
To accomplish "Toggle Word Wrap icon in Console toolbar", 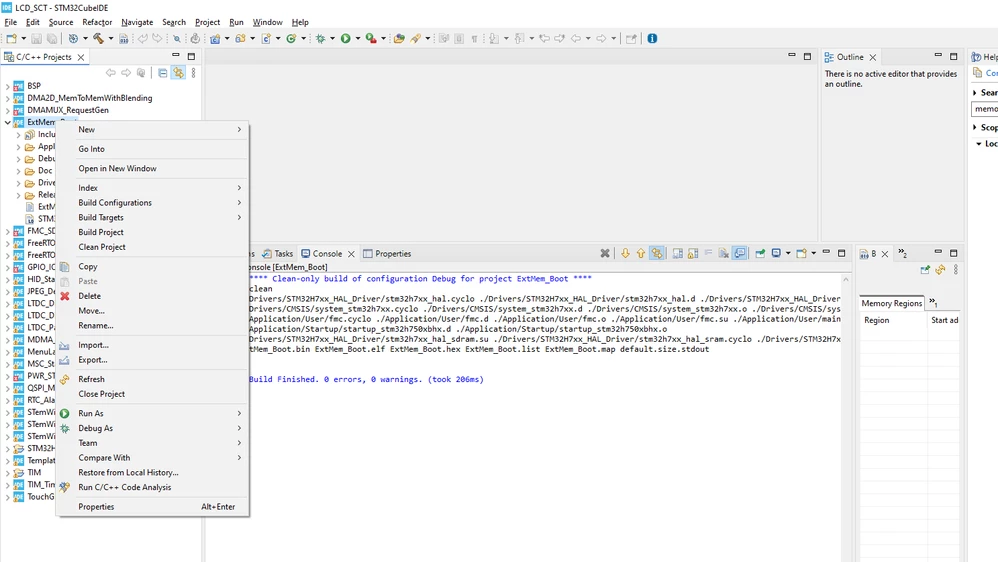I will coord(708,253).
